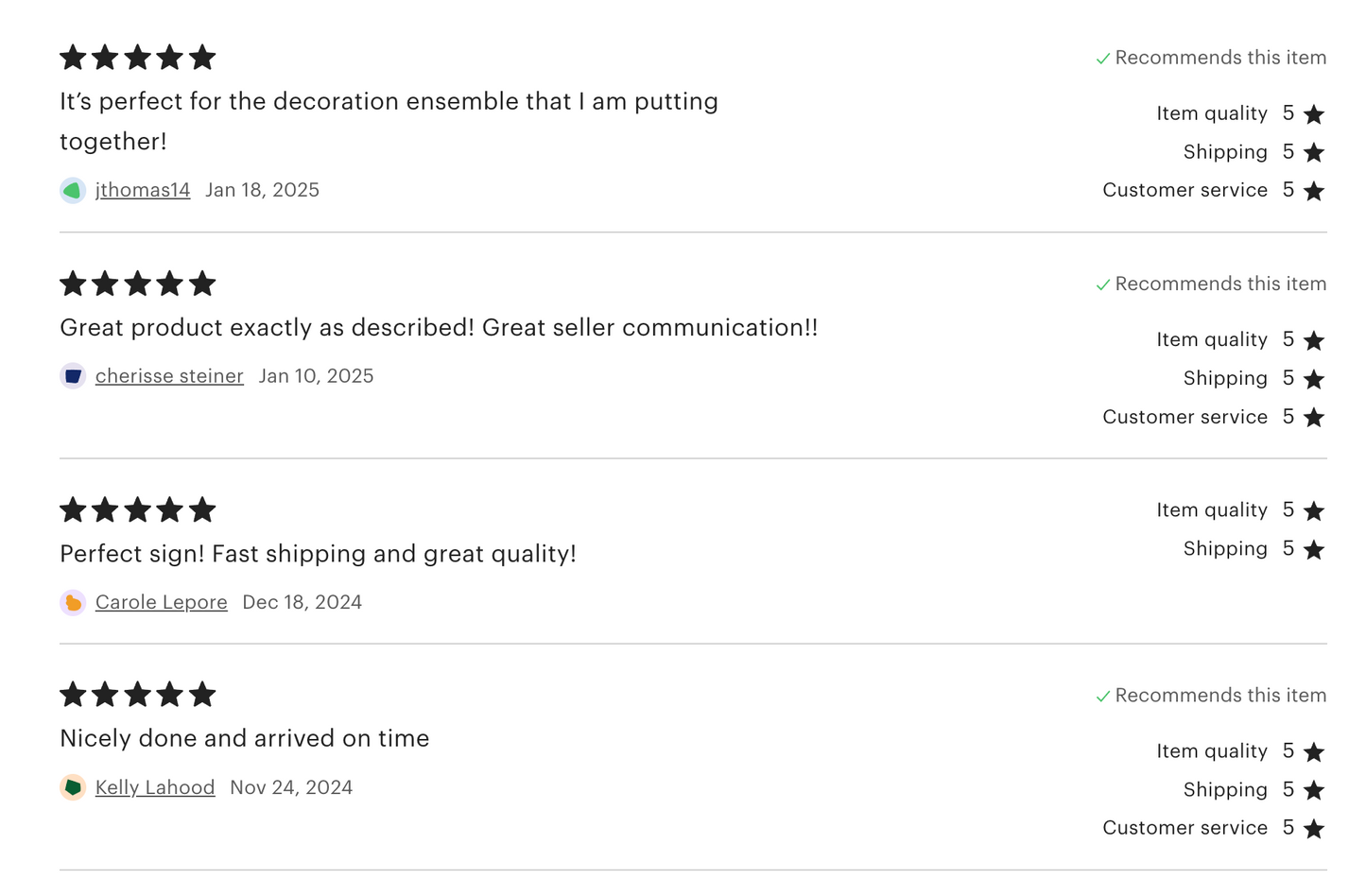Click jthomas14's avatar icon
The width and height of the screenshot is (1366, 896).
click(x=73, y=190)
